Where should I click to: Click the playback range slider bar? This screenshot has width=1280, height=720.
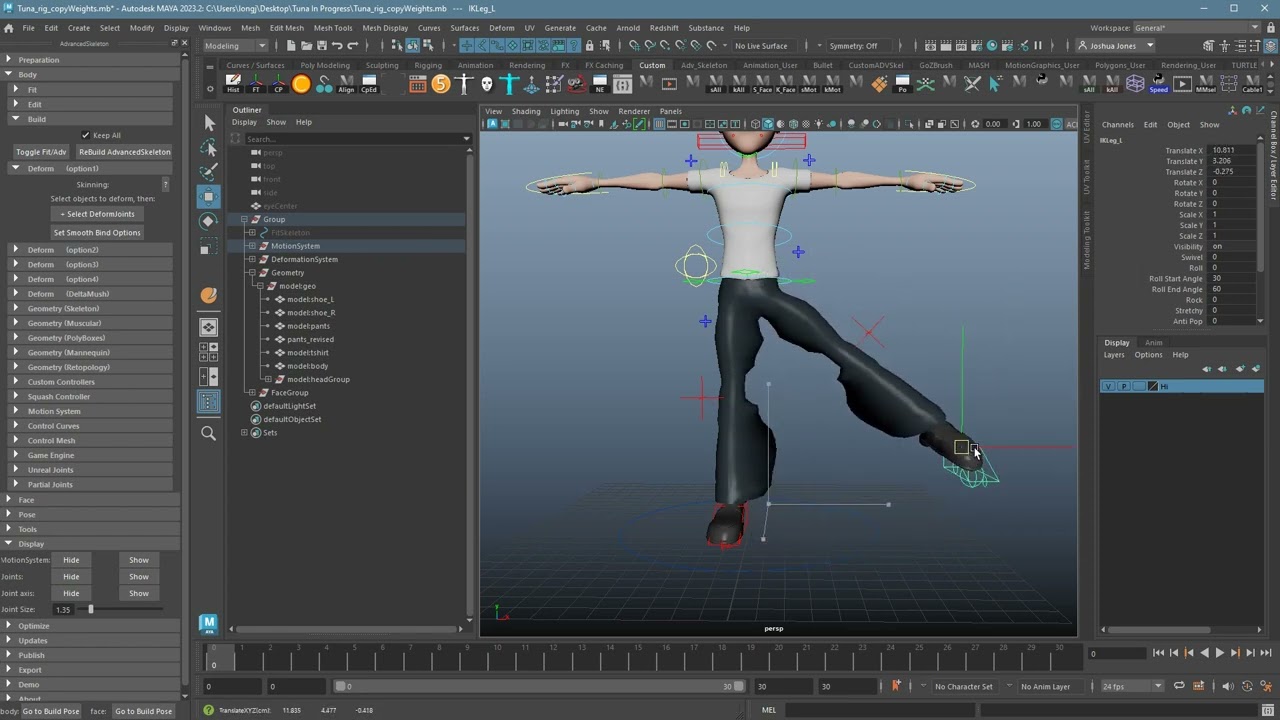point(540,686)
